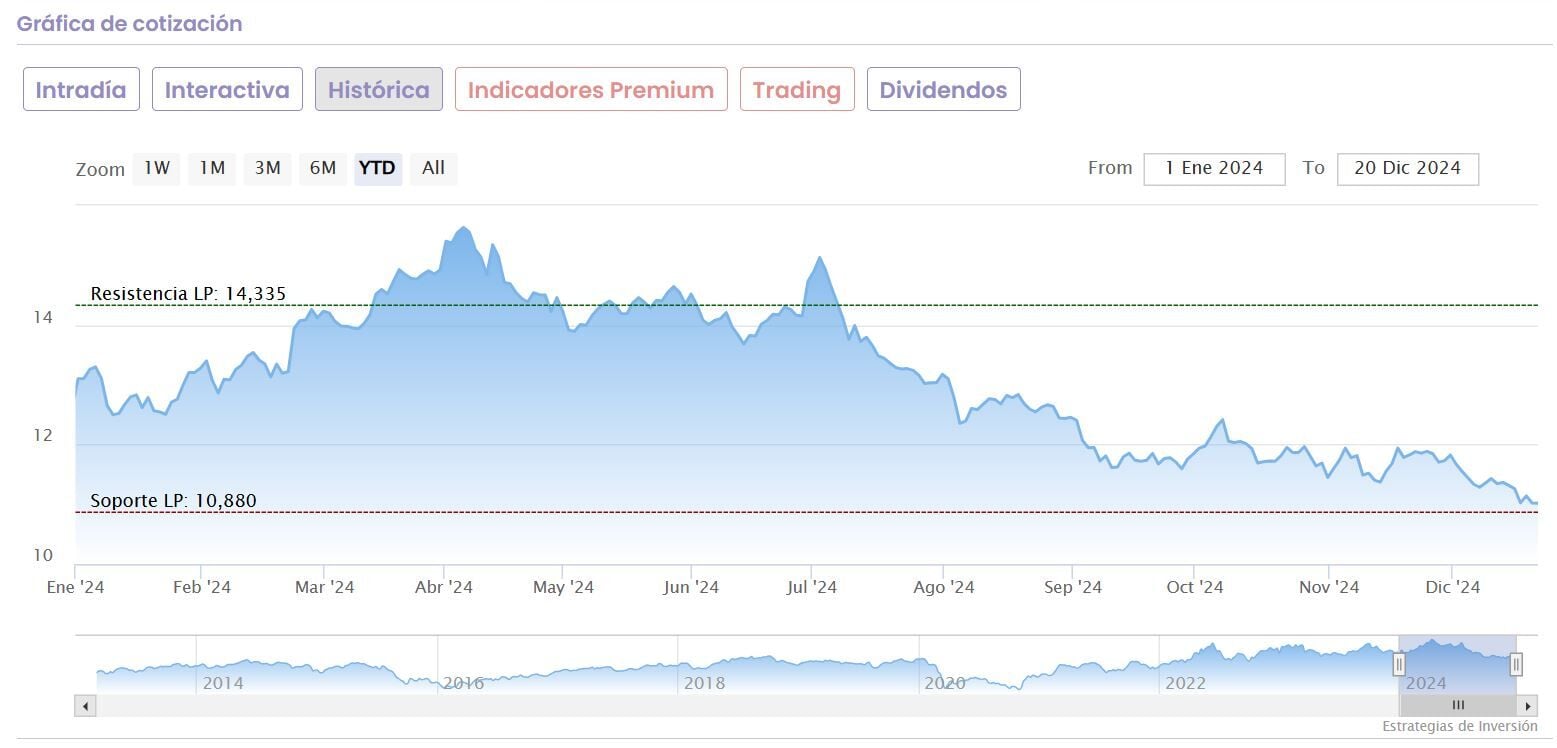Show the Dividendos tab
The image size is (1557, 748).
[943, 90]
